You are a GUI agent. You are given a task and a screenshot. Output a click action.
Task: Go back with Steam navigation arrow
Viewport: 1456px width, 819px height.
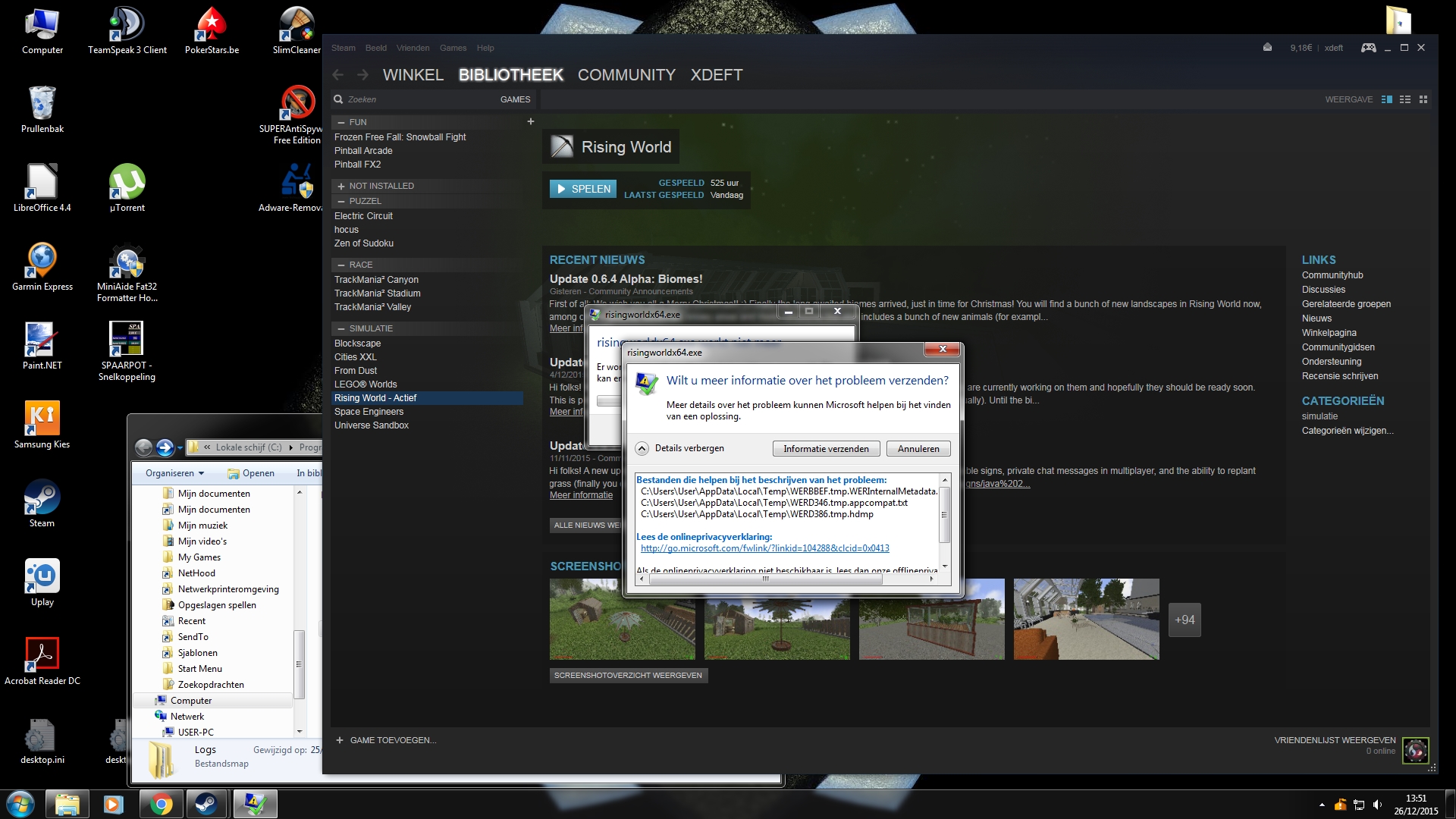pos(338,75)
